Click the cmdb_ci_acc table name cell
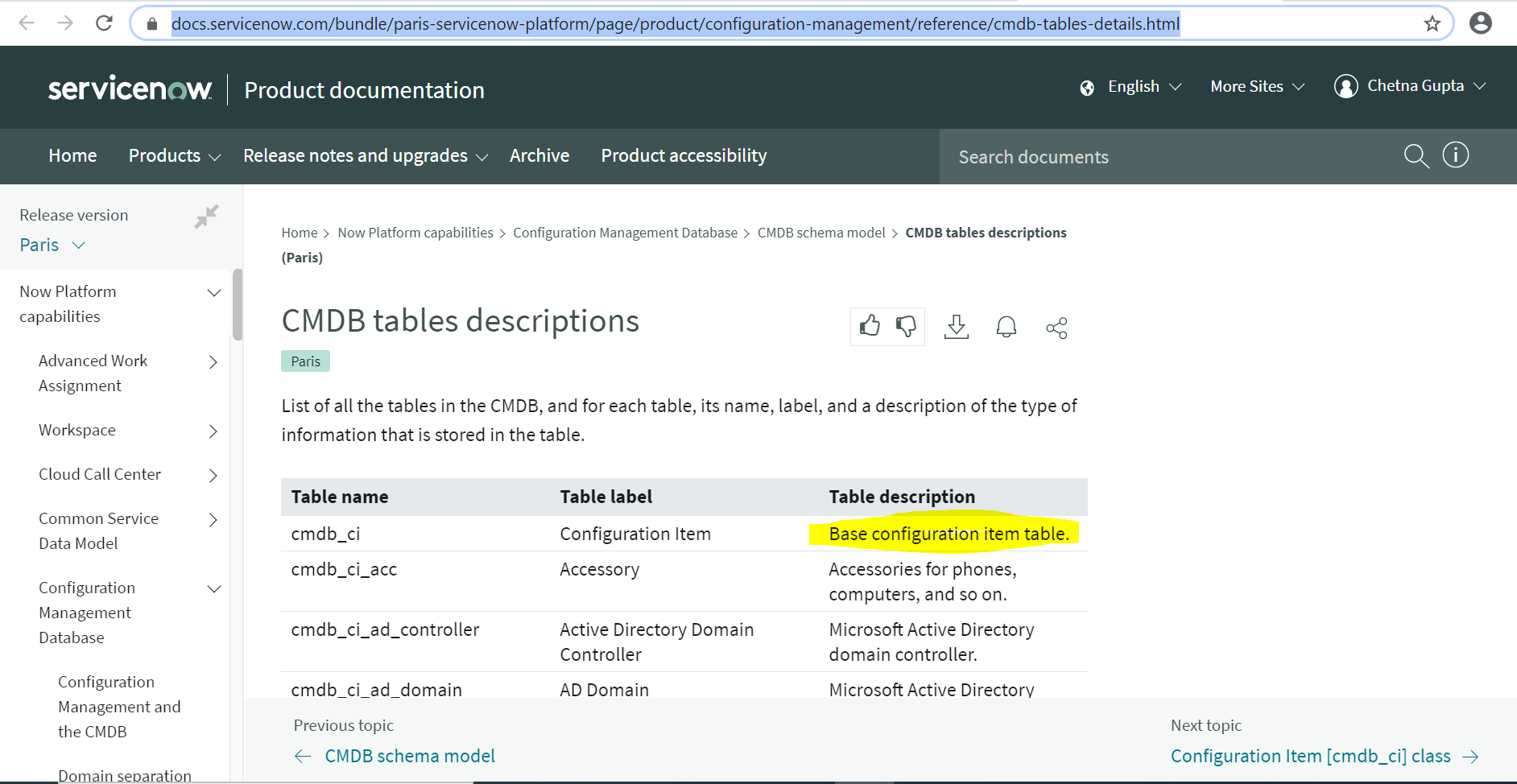Image resolution: width=1517 pixels, height=784 pixels. pos(344,569)
